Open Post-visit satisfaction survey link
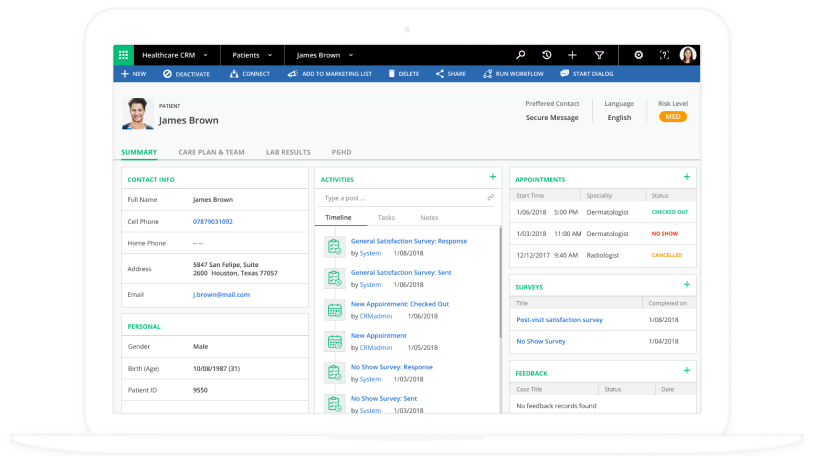This screenshot has height=468, width=814. point(559,320)
